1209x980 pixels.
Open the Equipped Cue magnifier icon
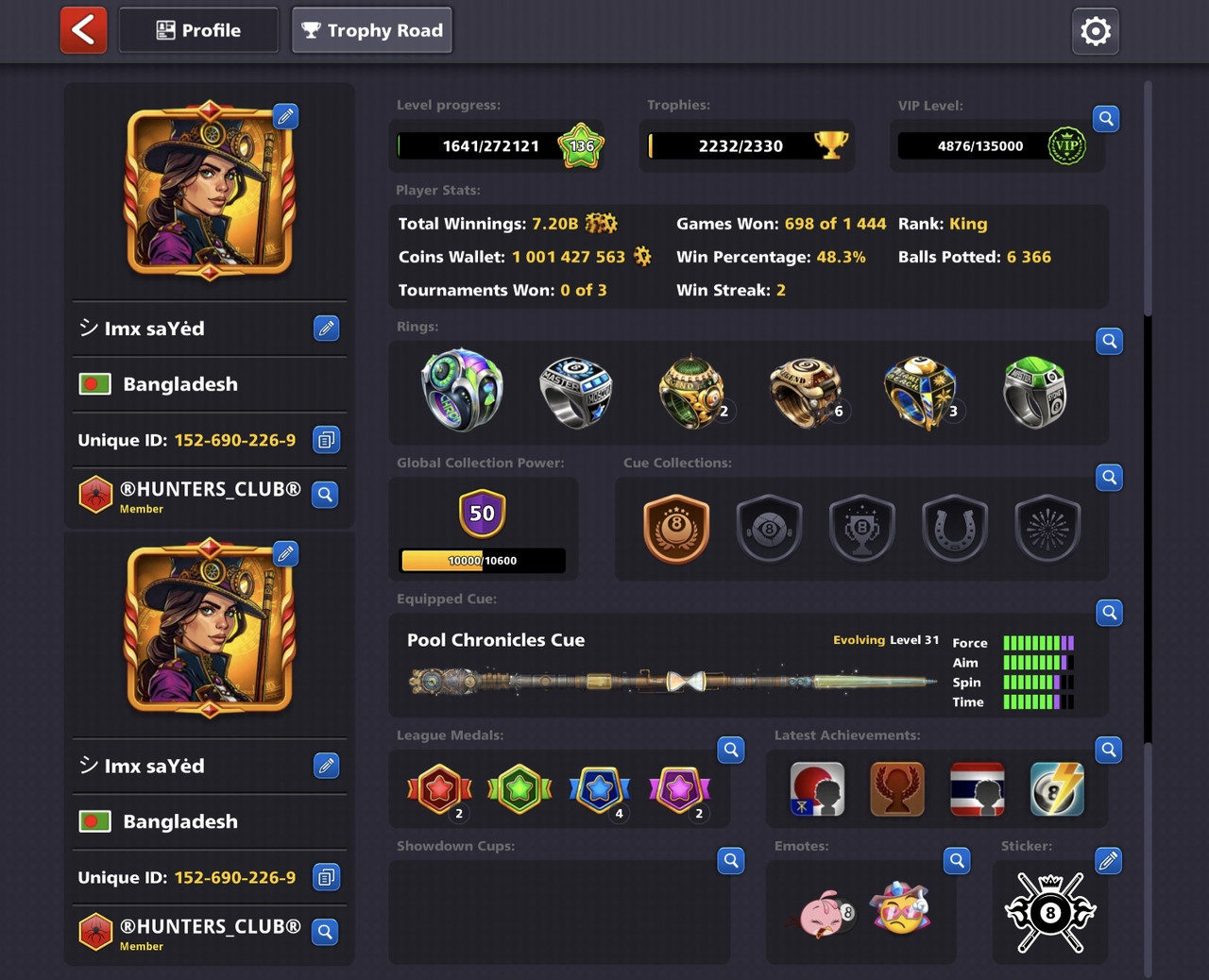[1110, 613]
